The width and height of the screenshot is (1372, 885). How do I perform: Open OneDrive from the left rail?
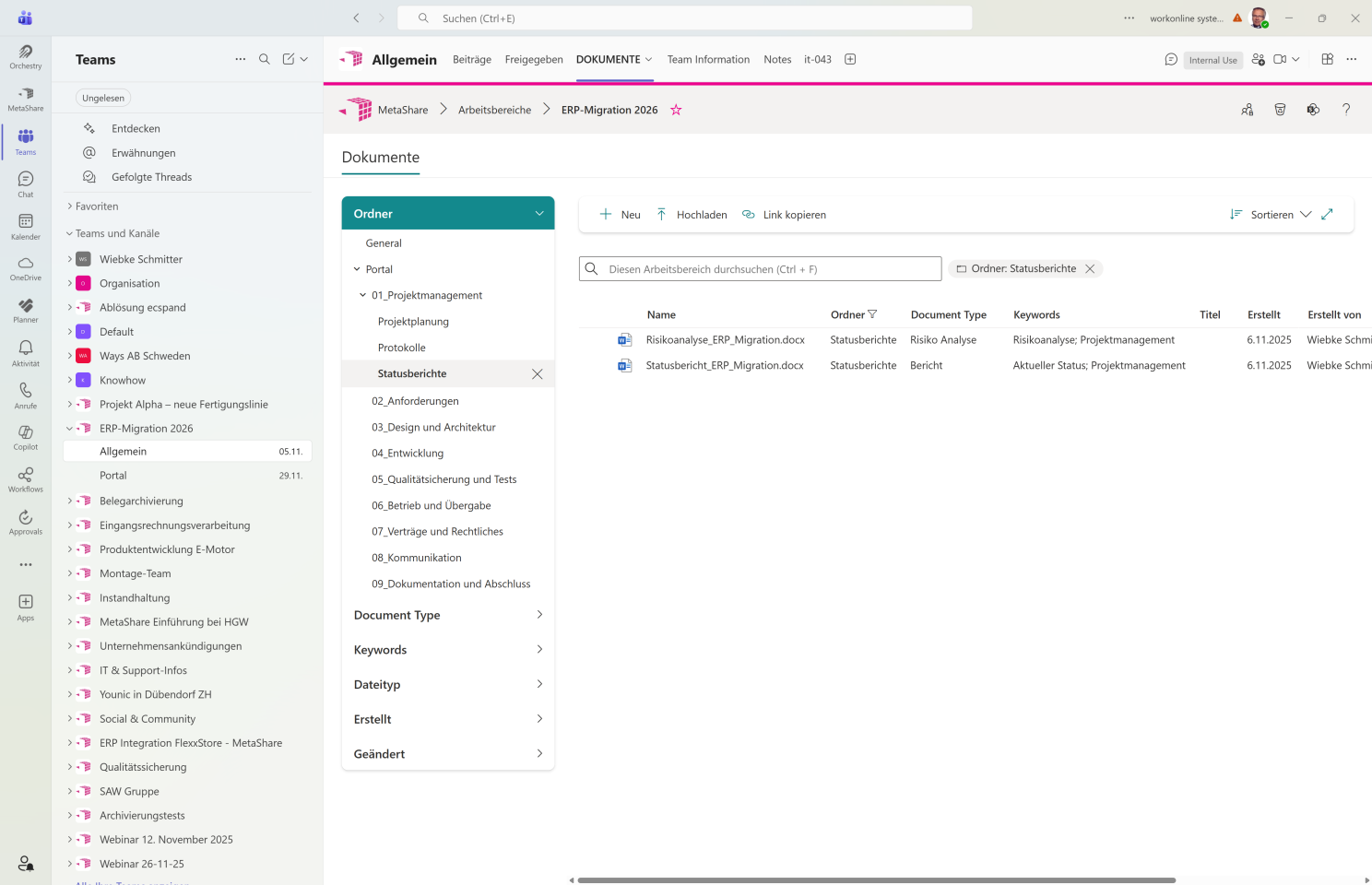click(26, 267)
